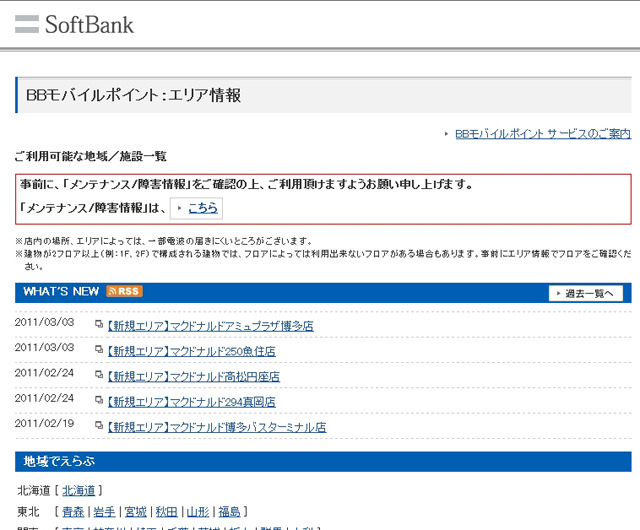Image resolution: width=640 pixels, height=530 pixels.
Task: Select the 宮城 prefecture link
Action: pyautogui.click(x=136, y=512)
